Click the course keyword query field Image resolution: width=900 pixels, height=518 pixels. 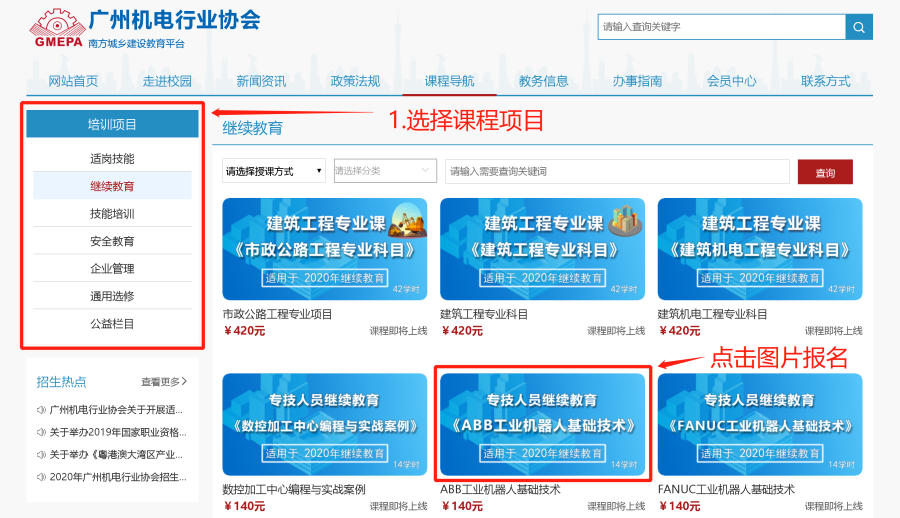point(615,171)
